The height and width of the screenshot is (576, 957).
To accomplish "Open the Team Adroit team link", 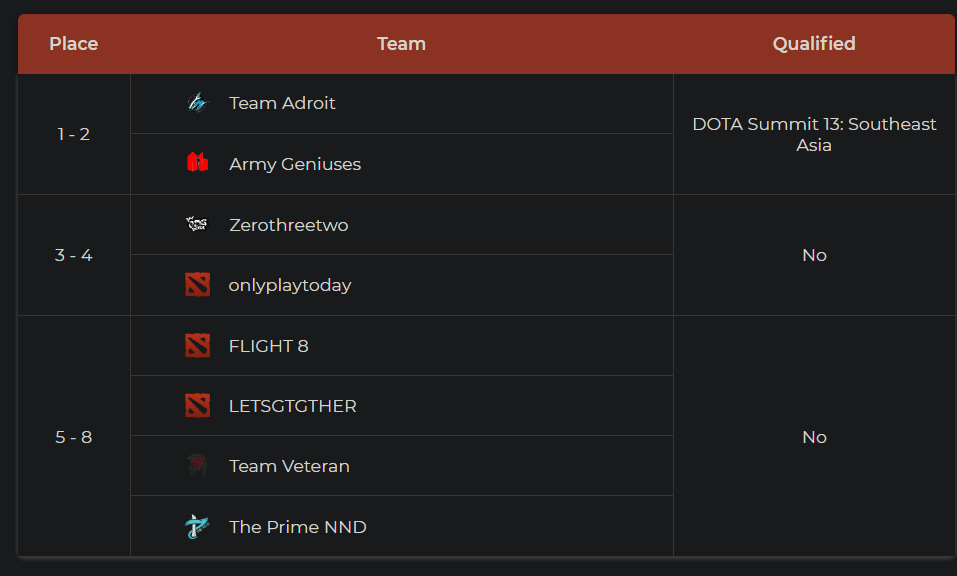I will [x=282, y=103].
